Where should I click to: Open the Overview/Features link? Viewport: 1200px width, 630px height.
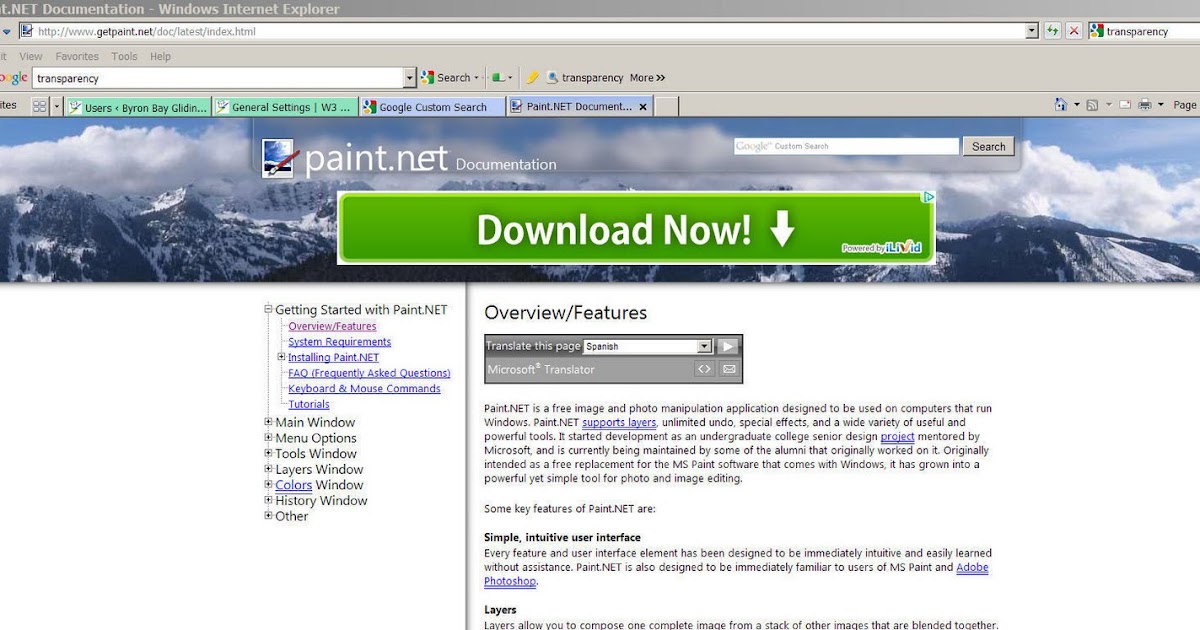pos(332,326)
